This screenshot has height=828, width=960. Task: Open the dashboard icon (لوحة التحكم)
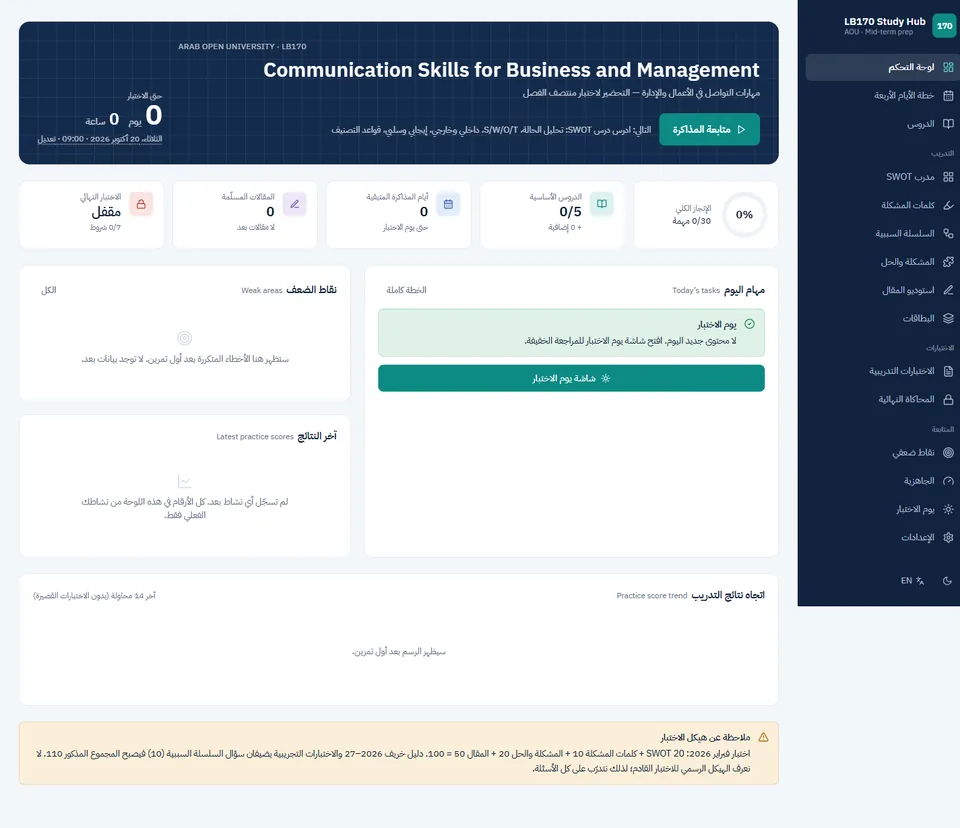pos(948,67)
